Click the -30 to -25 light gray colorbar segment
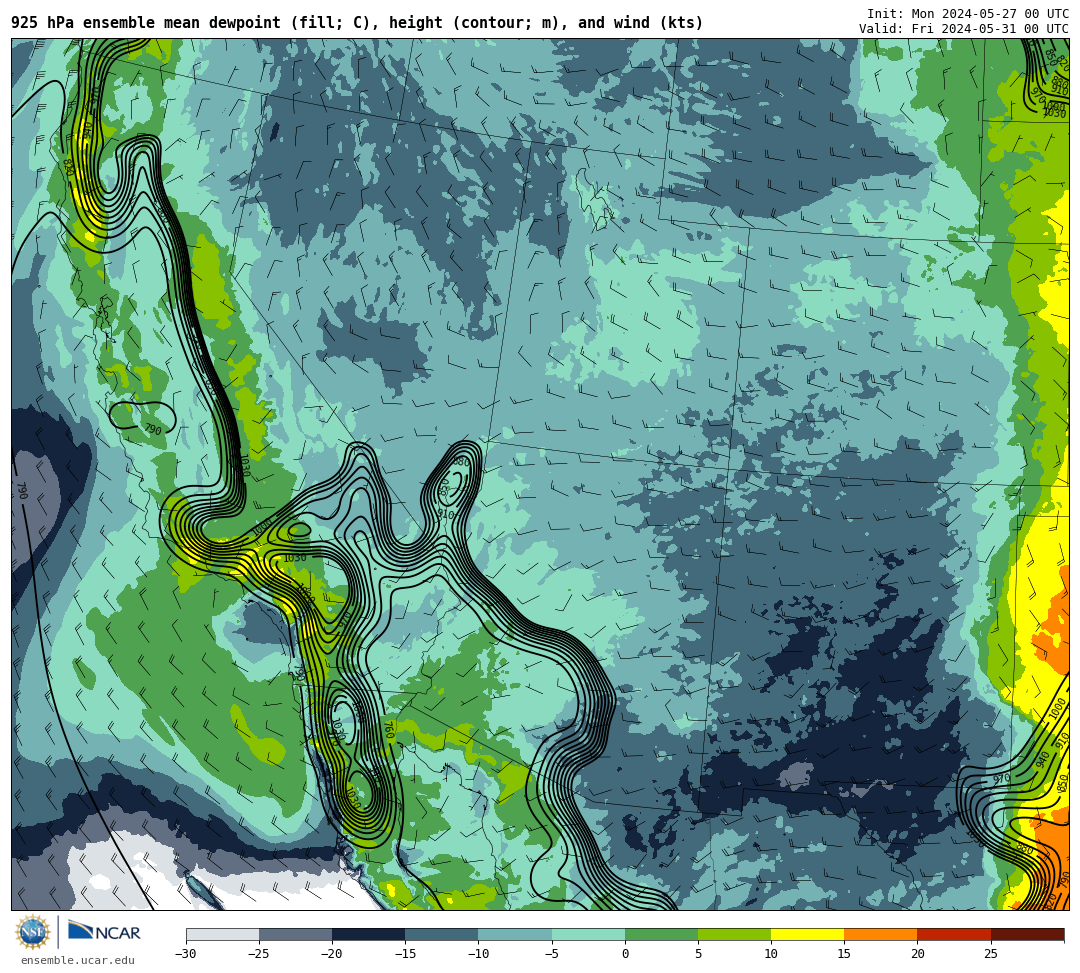1080x973 pixels. 222,934
